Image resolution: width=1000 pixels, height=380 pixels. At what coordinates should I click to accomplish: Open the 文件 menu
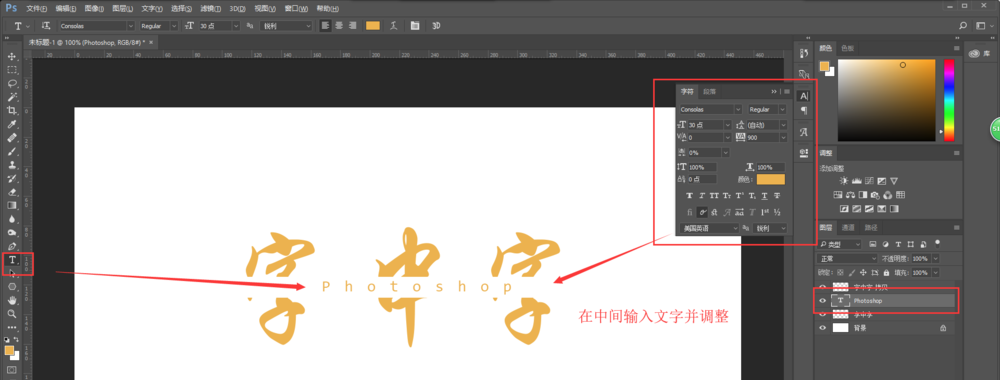point(37,9)
